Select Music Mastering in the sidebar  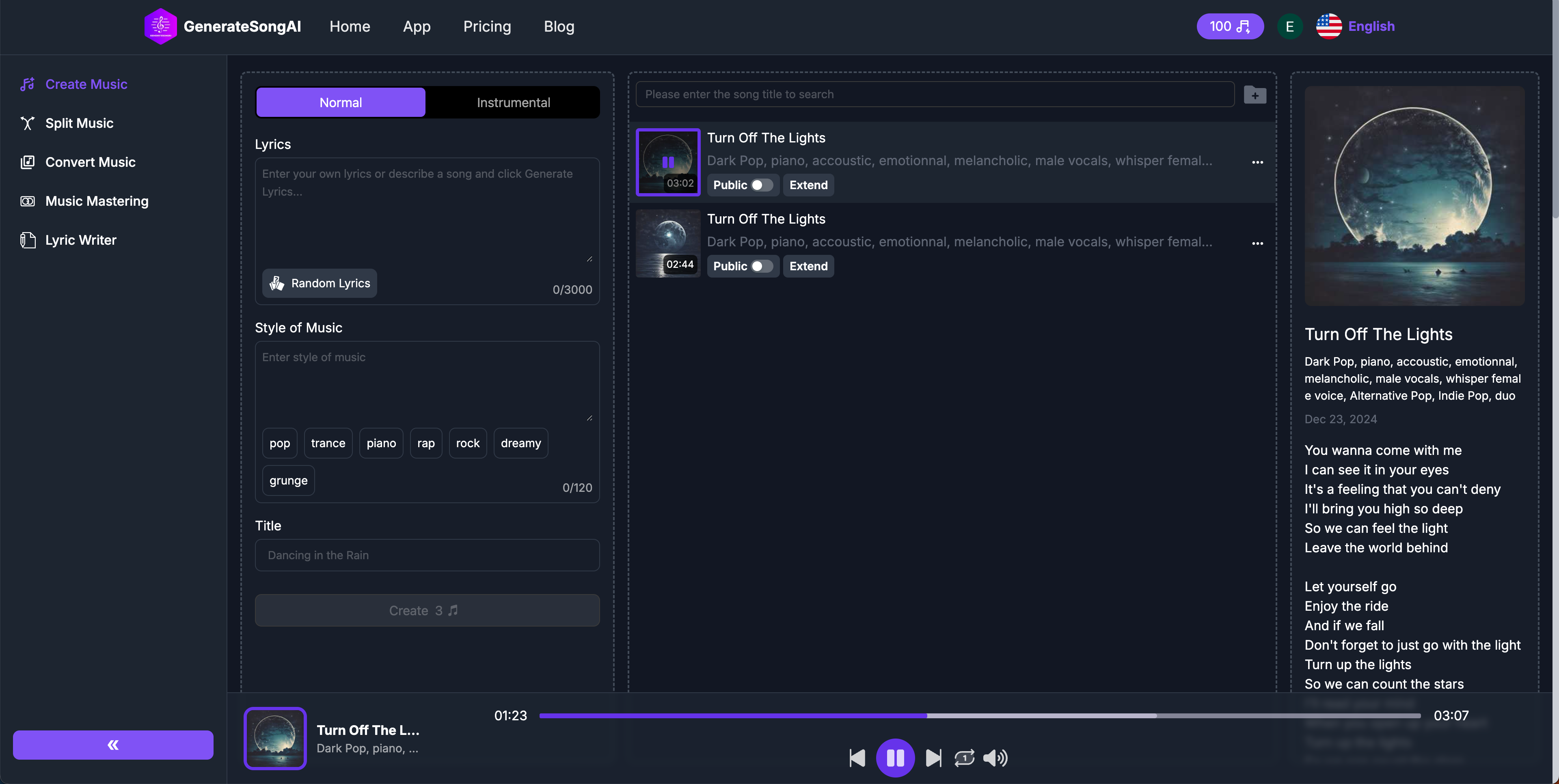coord(97,201)
